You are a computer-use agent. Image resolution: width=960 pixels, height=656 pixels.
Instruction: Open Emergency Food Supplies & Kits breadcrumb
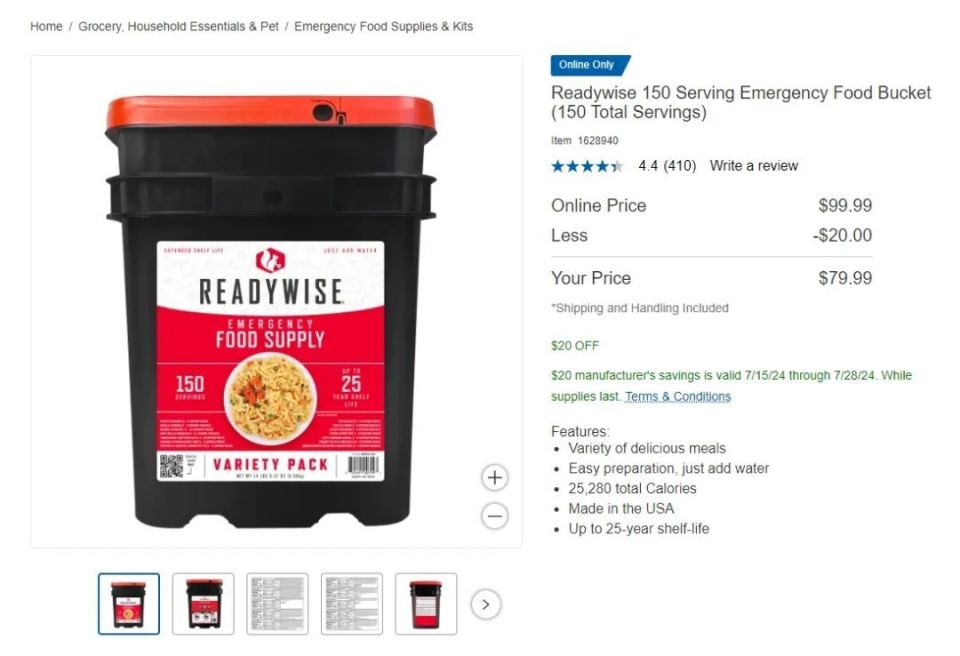tap(383, 26)
